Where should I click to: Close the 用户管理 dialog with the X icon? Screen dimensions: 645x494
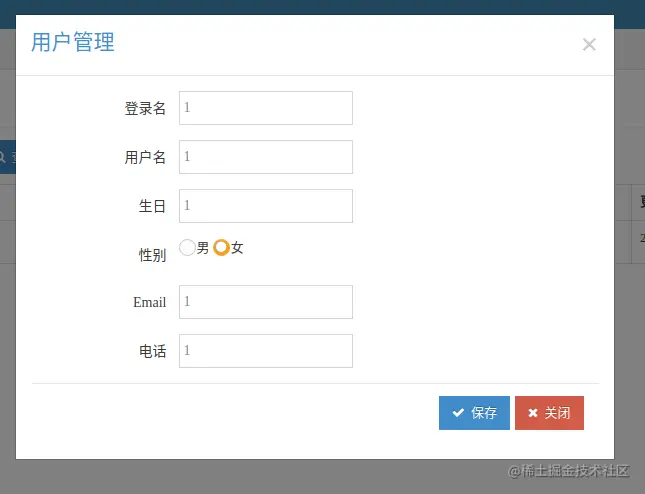pos(589,44)
